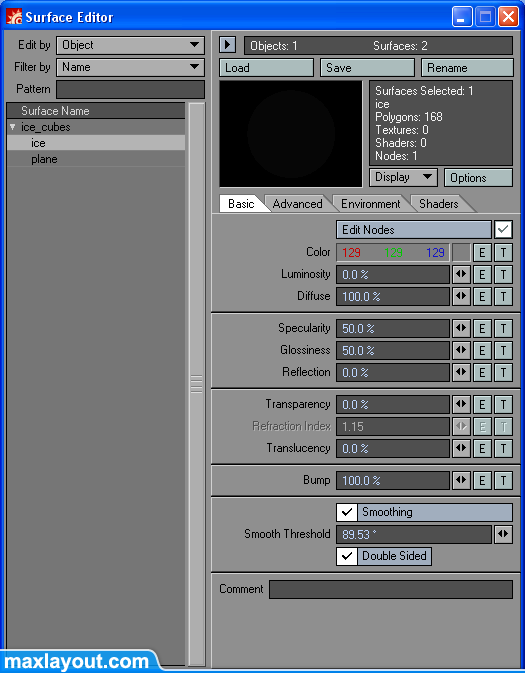Click Luminosity mini-slider arrows
This screenshot has height=673, width=525.
point(461,275)
